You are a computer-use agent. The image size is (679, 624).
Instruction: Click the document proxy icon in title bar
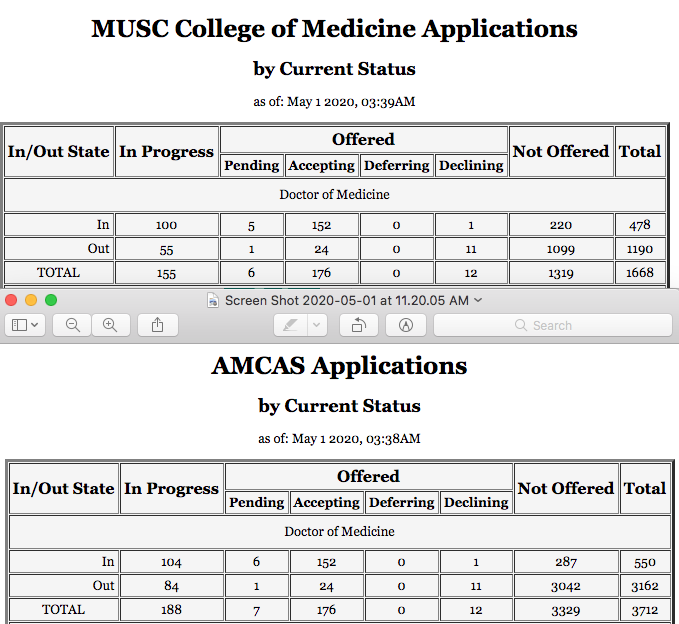click(x=213, y=300)
